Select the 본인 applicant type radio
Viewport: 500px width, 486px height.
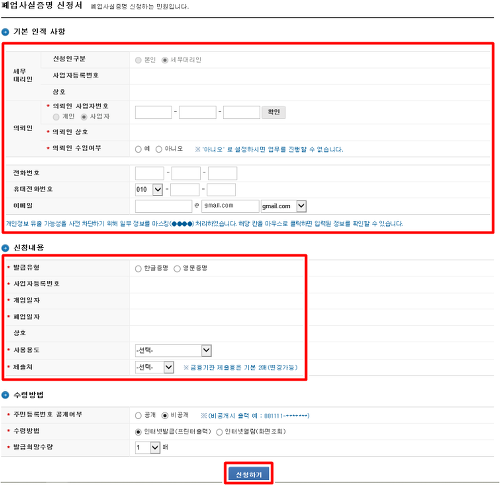pos(138,60)
